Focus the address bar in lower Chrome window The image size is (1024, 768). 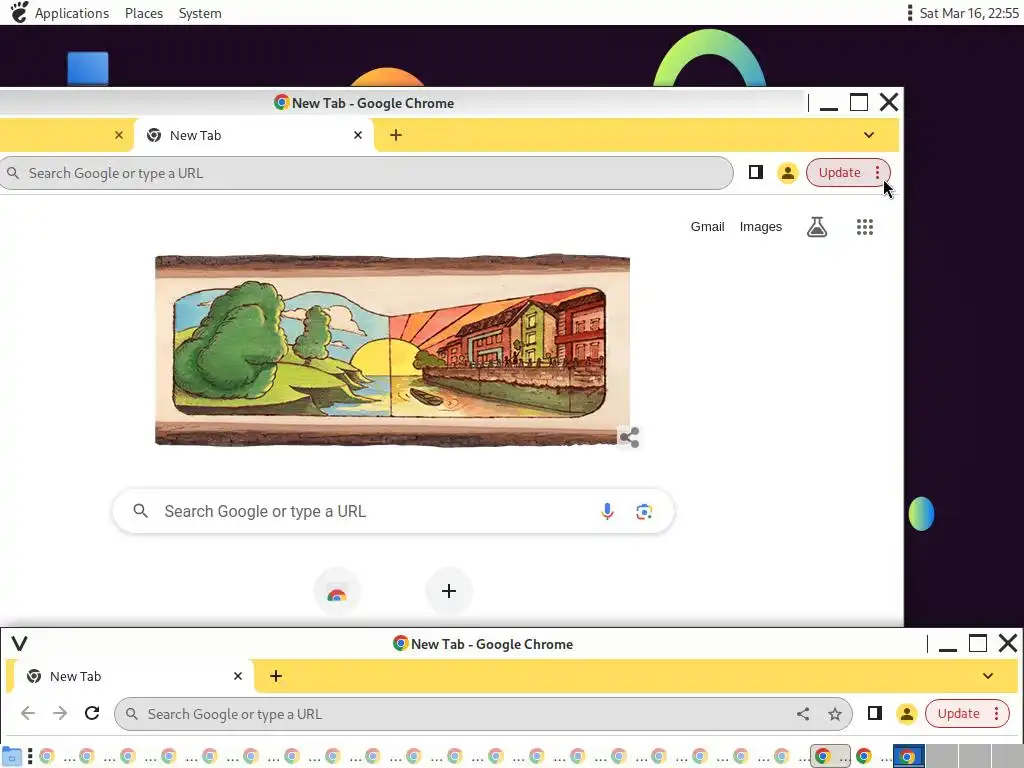click(x=483, y=714)
